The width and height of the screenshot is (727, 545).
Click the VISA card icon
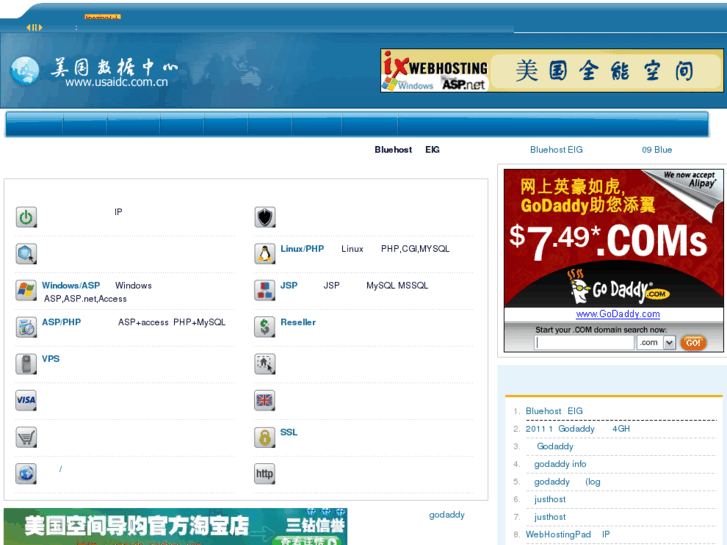[x=26, y=400]
